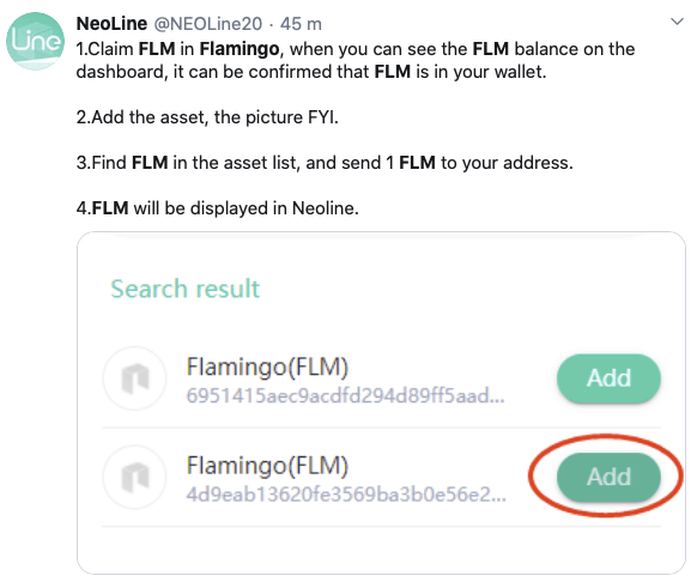Expand the tweet options chevron
The image size is (697, 582).
pyautogui.click(x=675, y=21)
